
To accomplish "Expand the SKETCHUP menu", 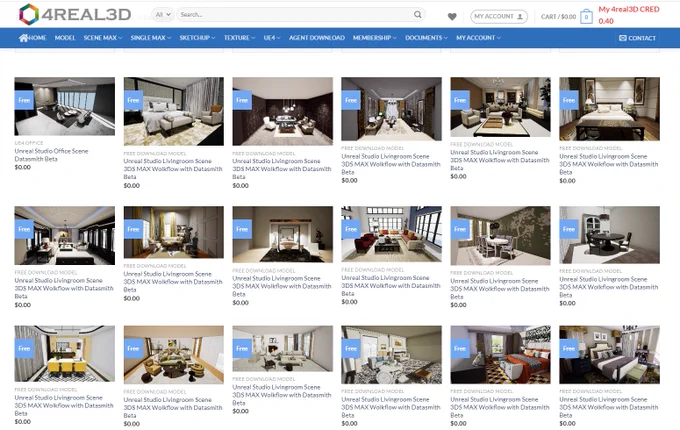I will [197, 38].
